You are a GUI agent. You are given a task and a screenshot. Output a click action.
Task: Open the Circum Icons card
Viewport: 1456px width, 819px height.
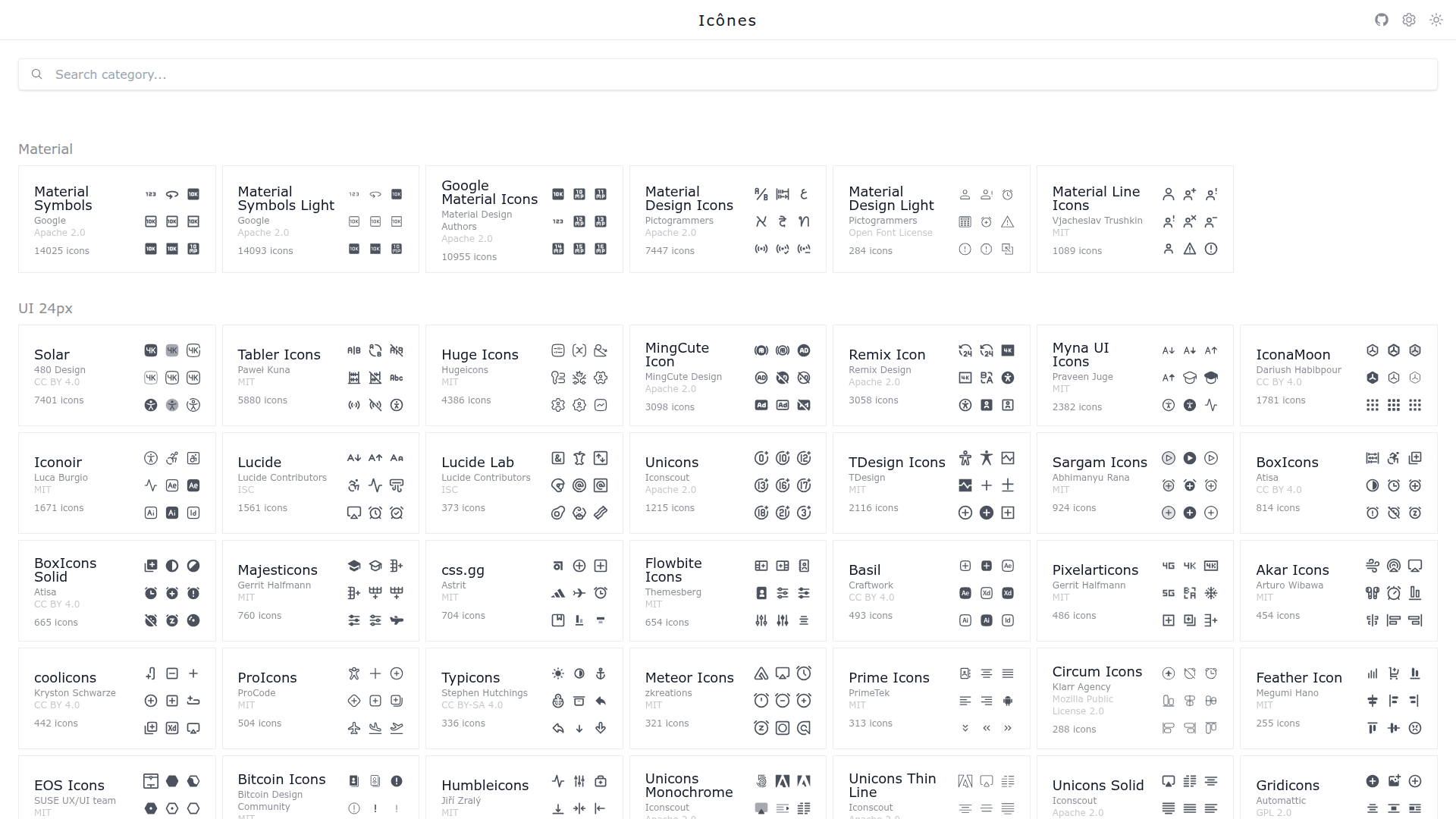point(1135,698)
